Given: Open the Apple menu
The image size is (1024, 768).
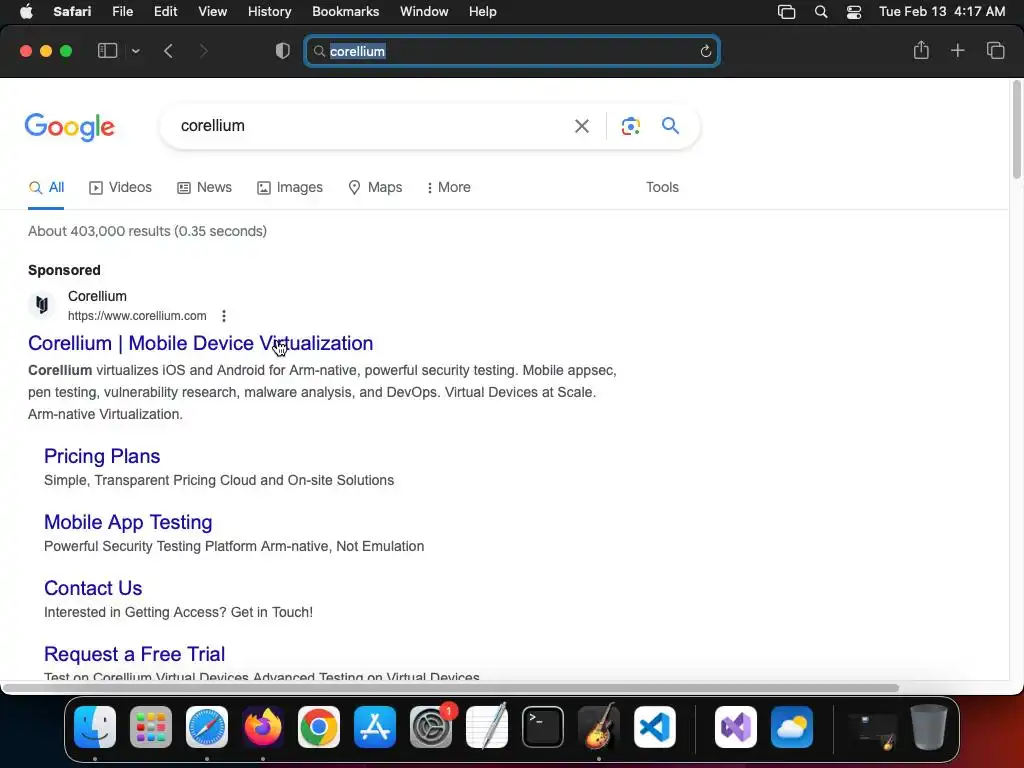Looking at the screenshot, I should click(x=26, y=12).
